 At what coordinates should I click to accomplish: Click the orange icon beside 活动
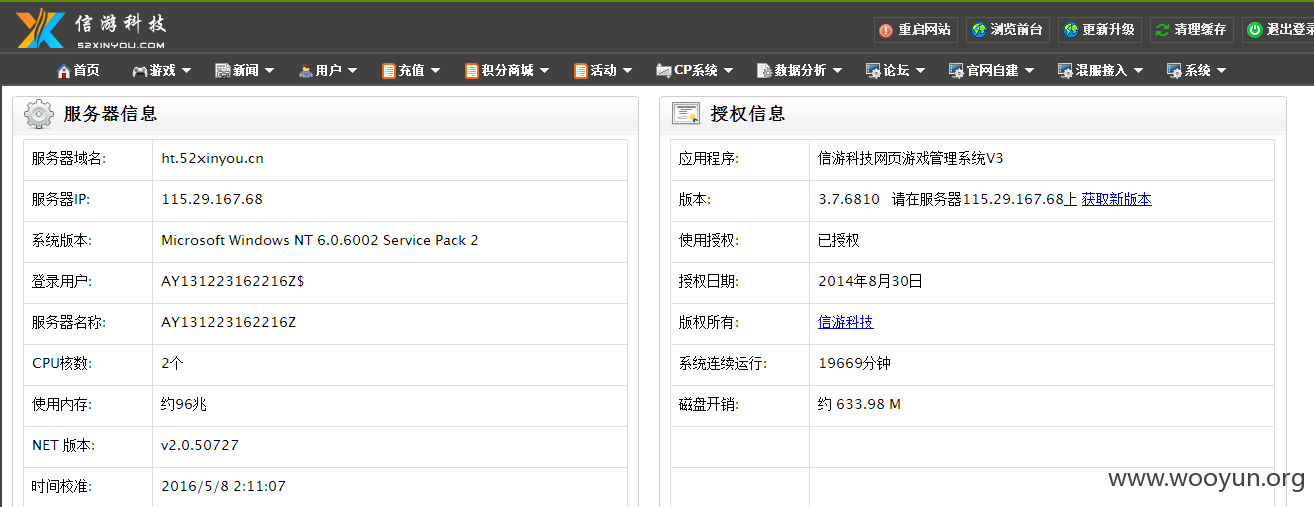point(580,71)
